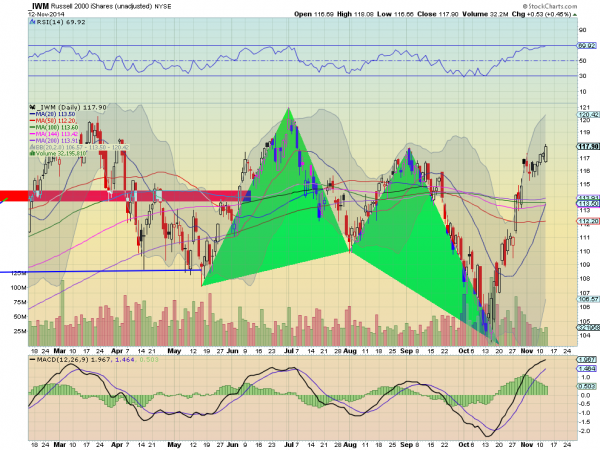
Task: Click the green up-arrow beside the Chg value
Action: tap(575, 15)
